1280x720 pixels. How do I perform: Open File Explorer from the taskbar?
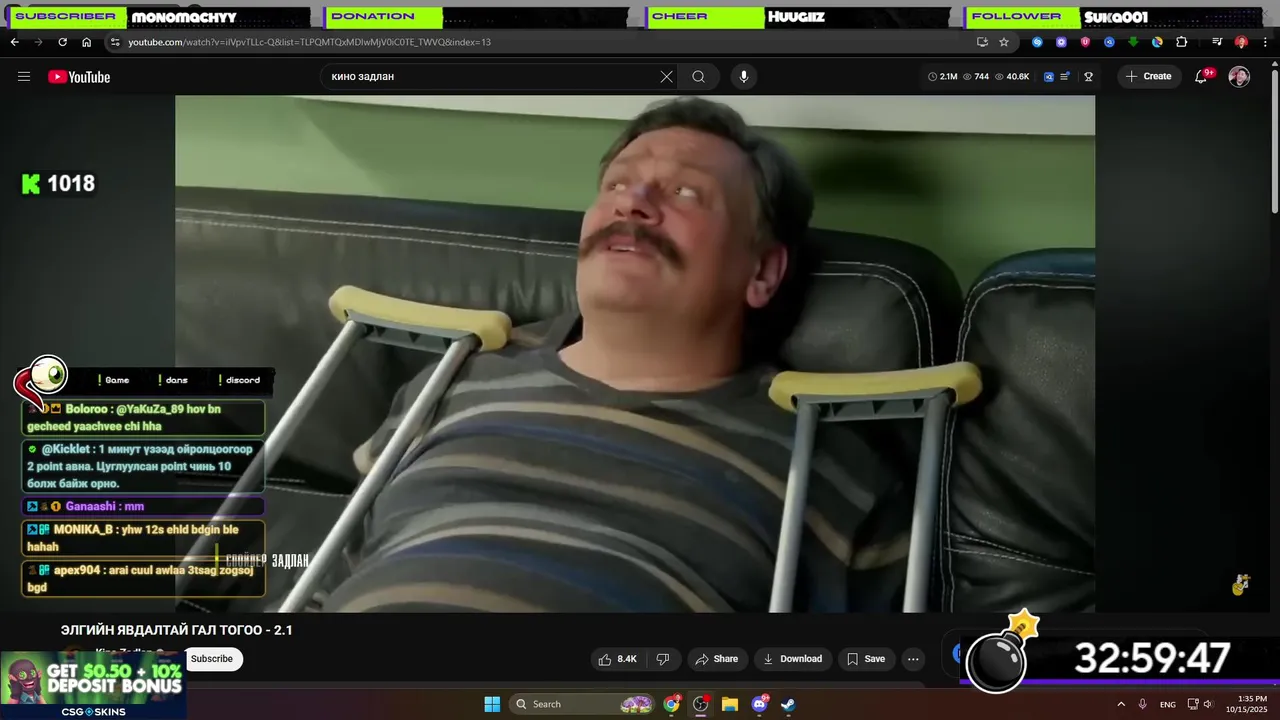click(730, 704)
